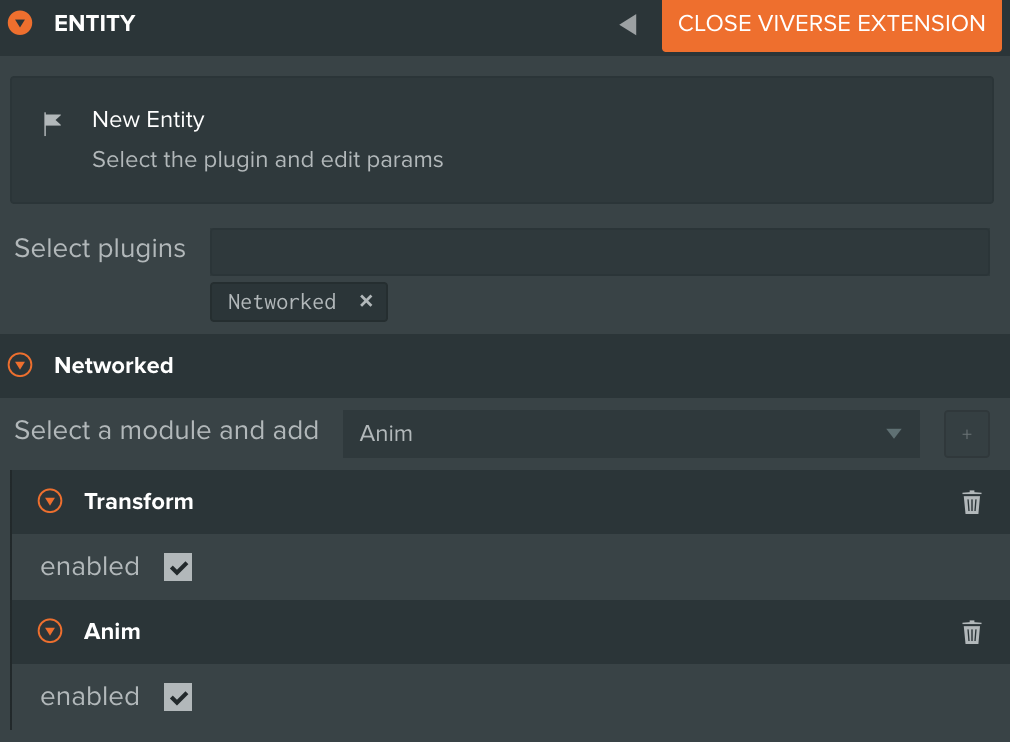
Task: Click the Networked section header title
Action: 113,365
